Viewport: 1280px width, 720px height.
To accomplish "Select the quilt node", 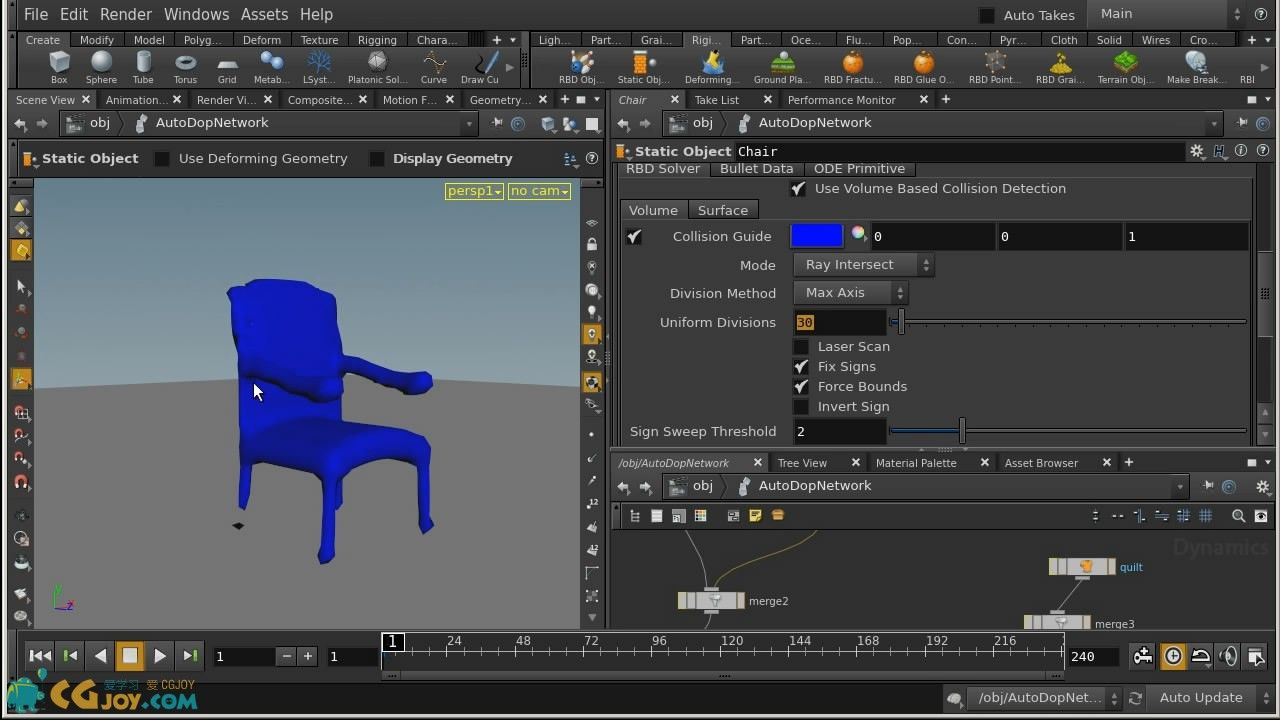I will 1082,567.
